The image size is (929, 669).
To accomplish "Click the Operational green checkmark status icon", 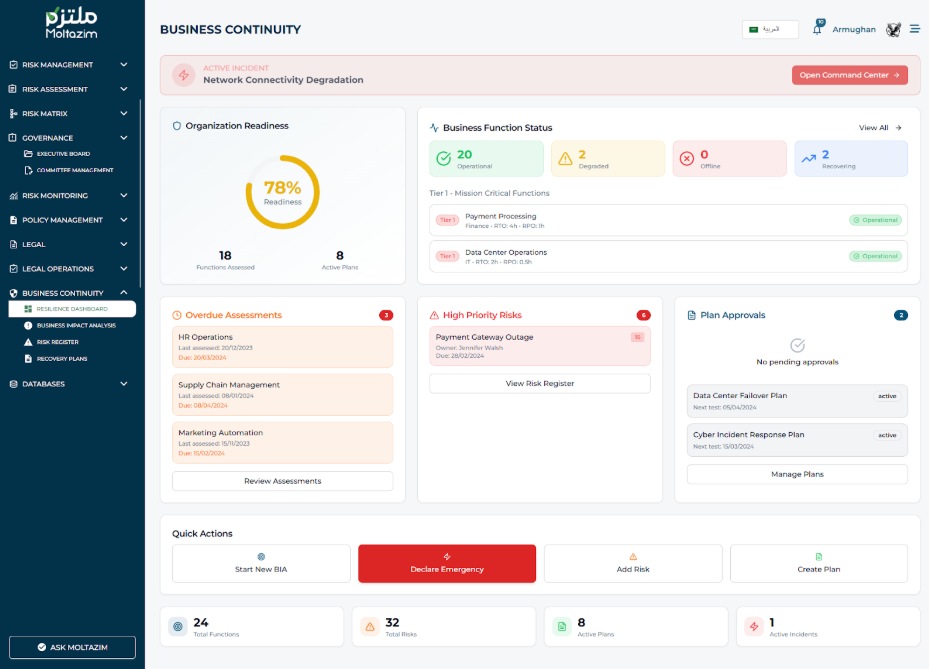I will coord(443,158).
